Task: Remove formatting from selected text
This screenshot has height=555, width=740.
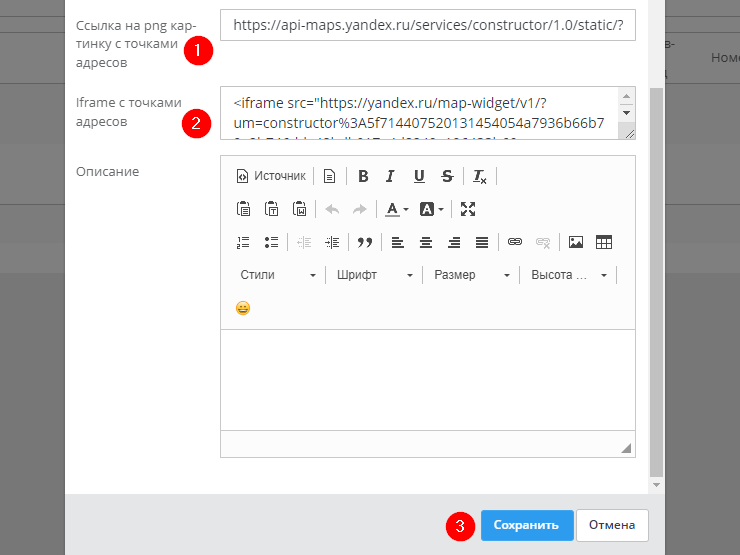Action: [x=480, y=176]
